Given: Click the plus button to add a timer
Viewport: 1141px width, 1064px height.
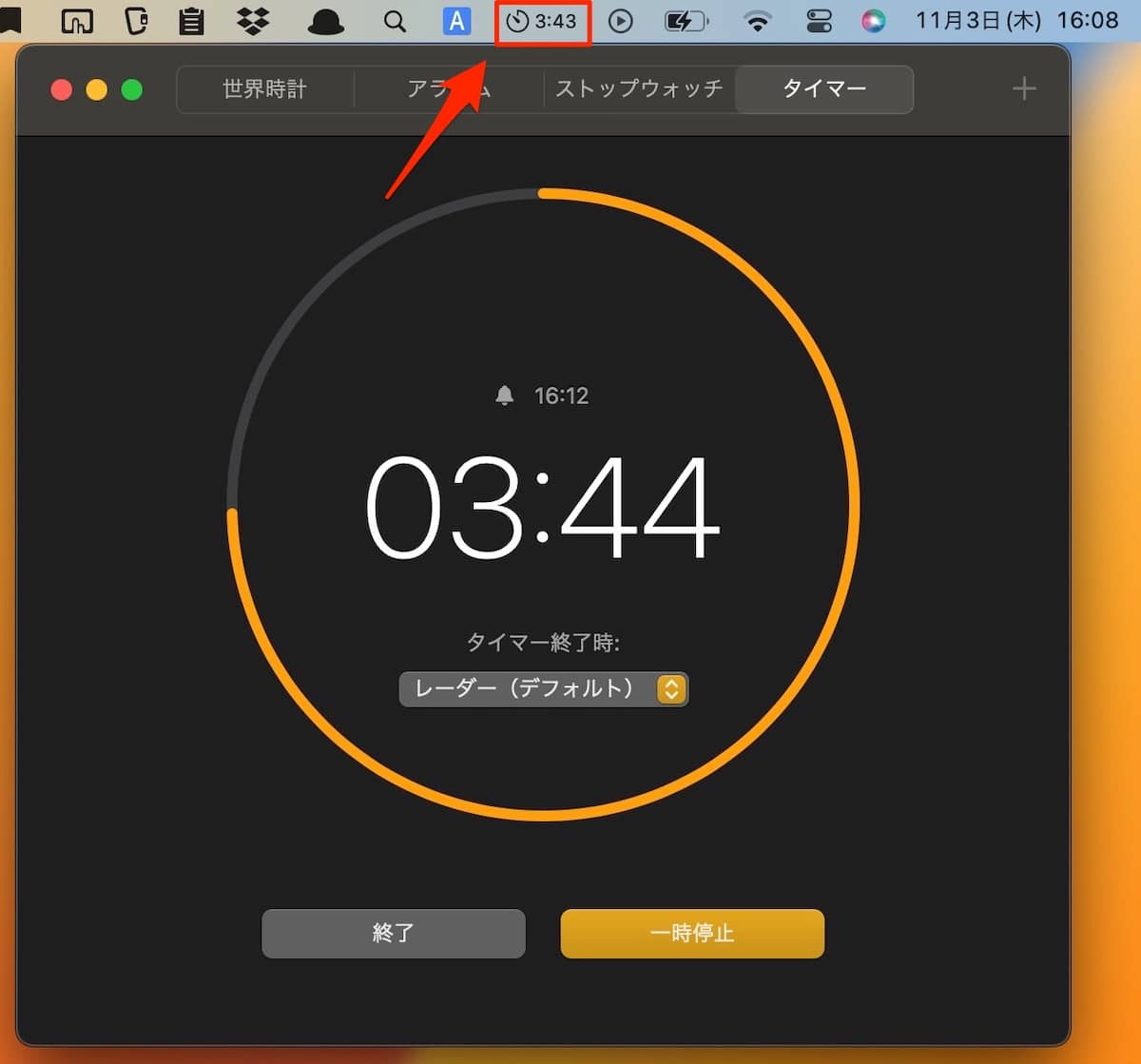Looking at the screenshot, I should click(1024, 89).
